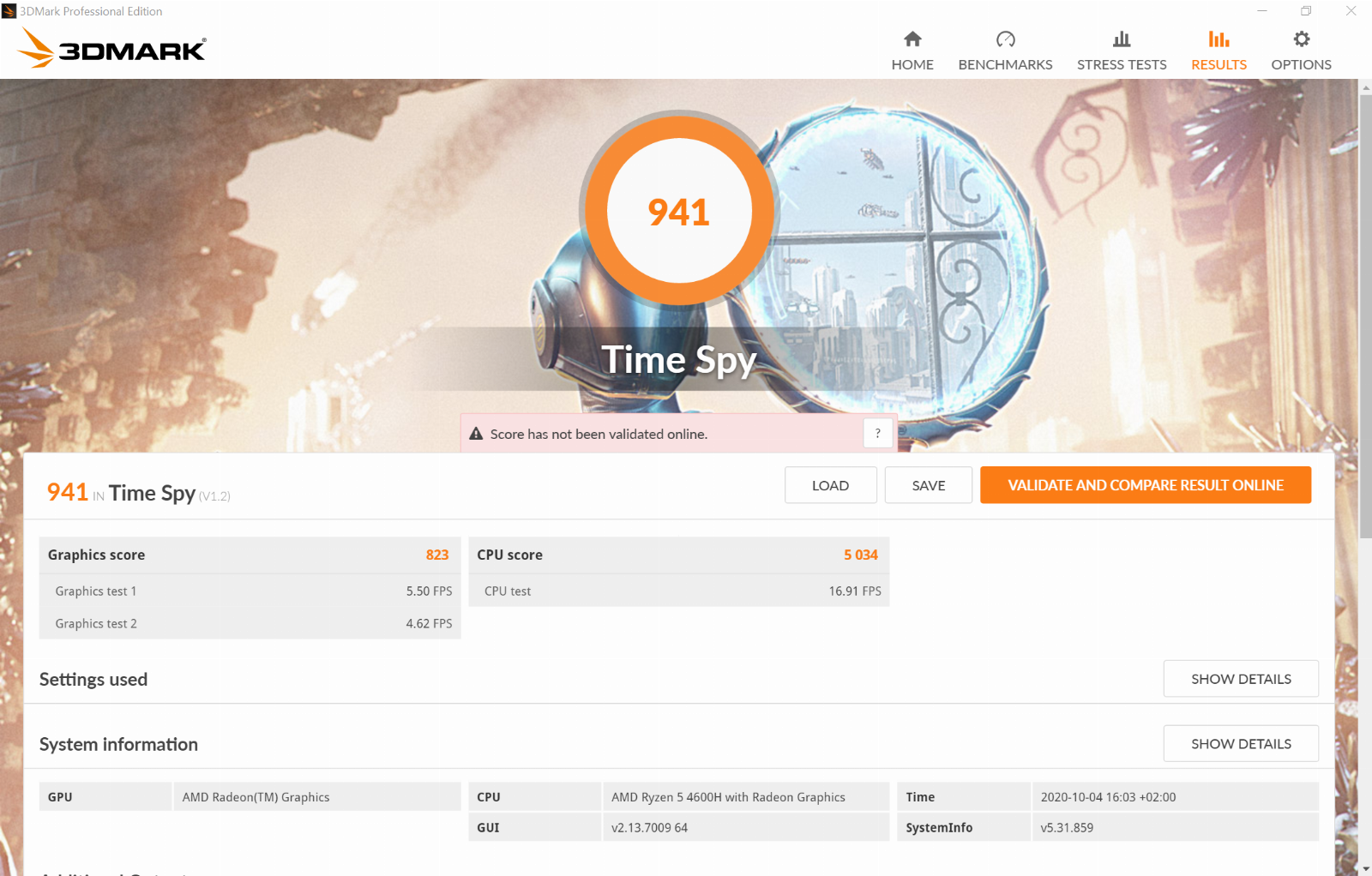1372x876 pixels.
Task: Switch to the BENCHMARKS tab label
Action: click(x=1005, y=64)
